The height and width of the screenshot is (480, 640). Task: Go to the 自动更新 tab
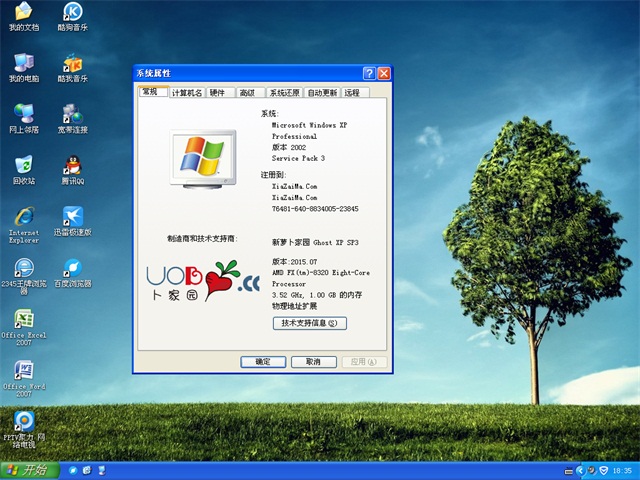click(322, 93)
